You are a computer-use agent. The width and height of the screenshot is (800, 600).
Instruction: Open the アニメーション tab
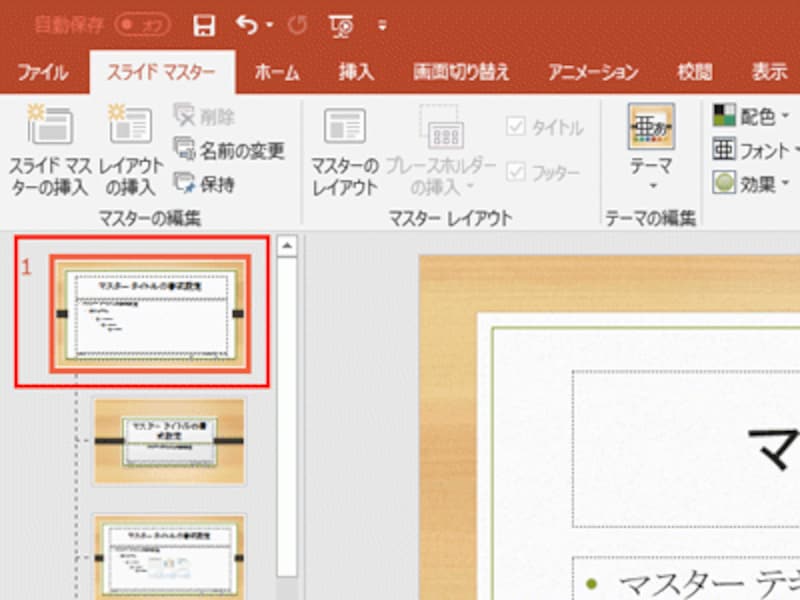click(593, 72)
